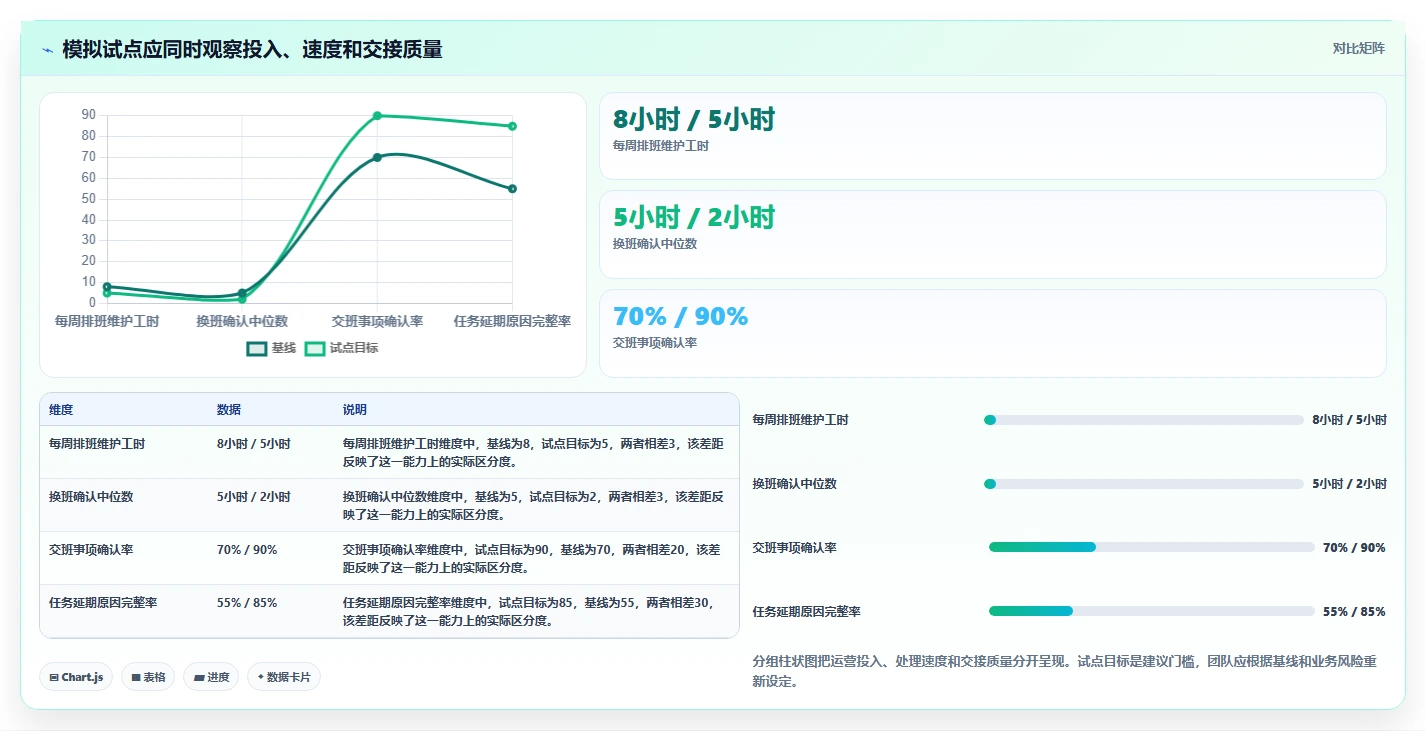Click the 对比矩阵 label in the header
Viewport: 1426px width, 731px height.
pyautogui.click(x=1358, y=48)
